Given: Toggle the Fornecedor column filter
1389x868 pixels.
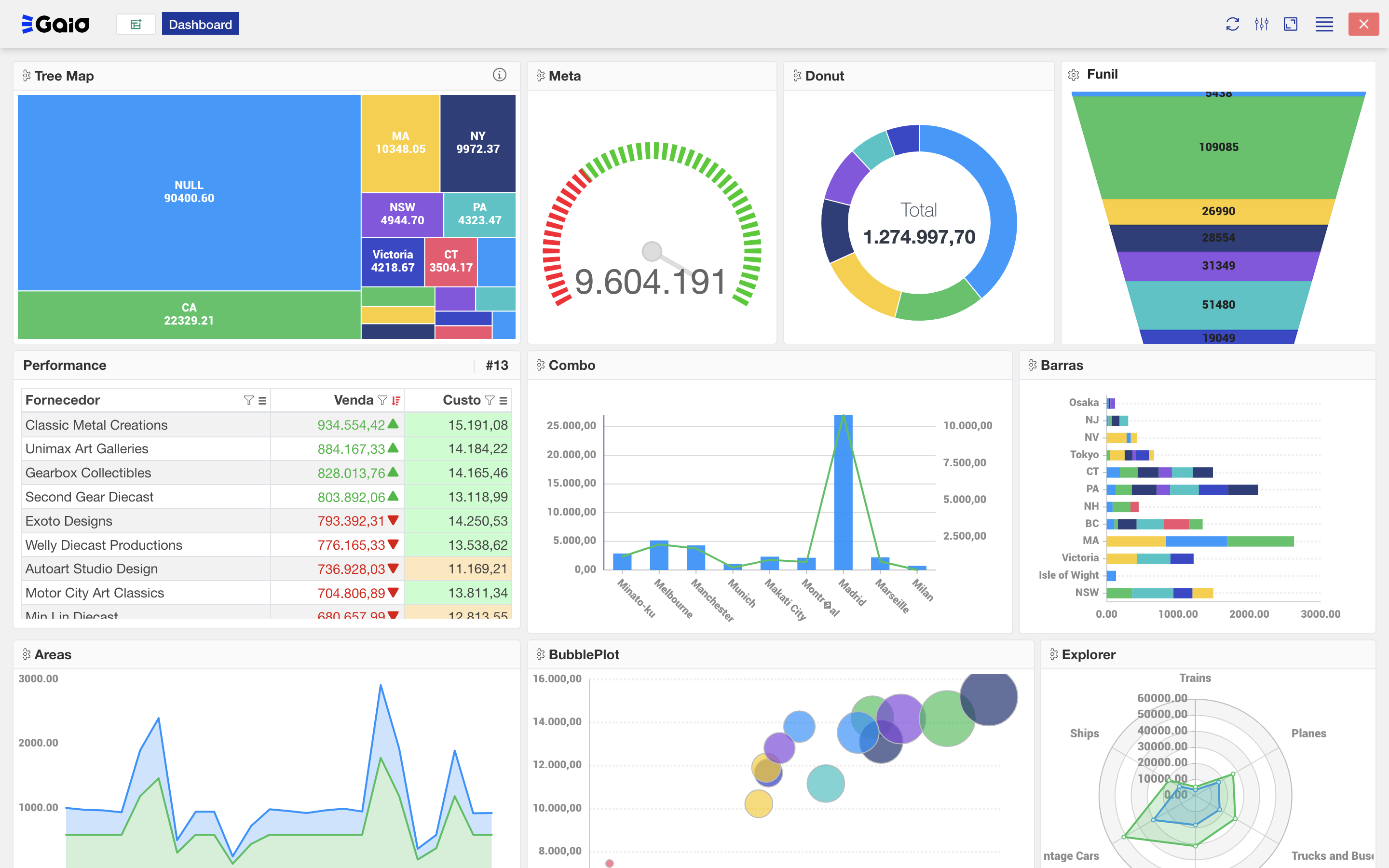Looking at the screenshot, I should pyautogui.click(x=248, y=401).
